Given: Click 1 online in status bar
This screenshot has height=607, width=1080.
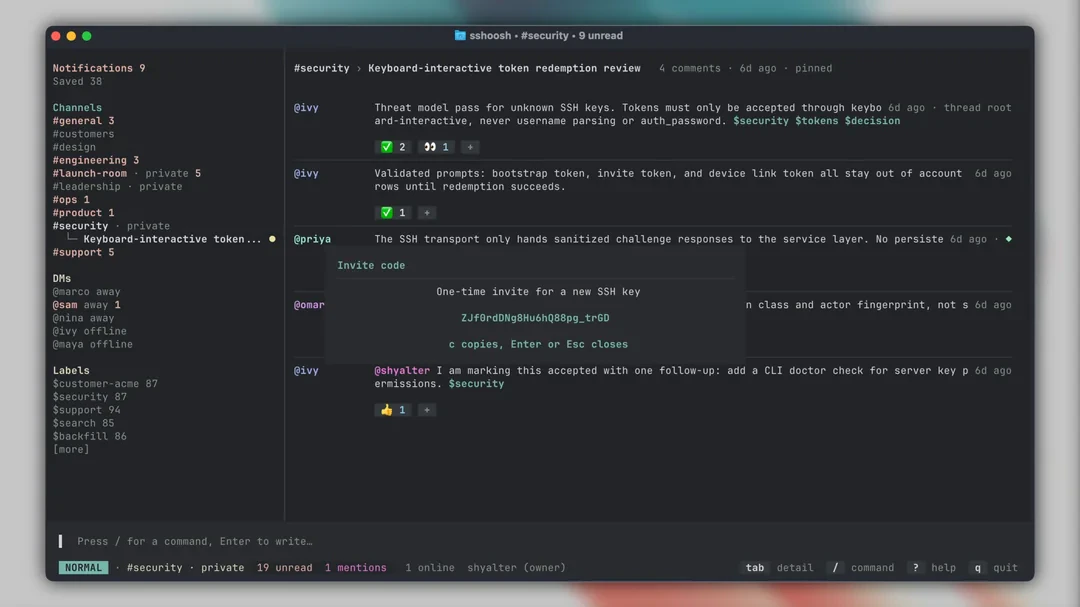Looking at the screenshot, I should tap(430, 568).
